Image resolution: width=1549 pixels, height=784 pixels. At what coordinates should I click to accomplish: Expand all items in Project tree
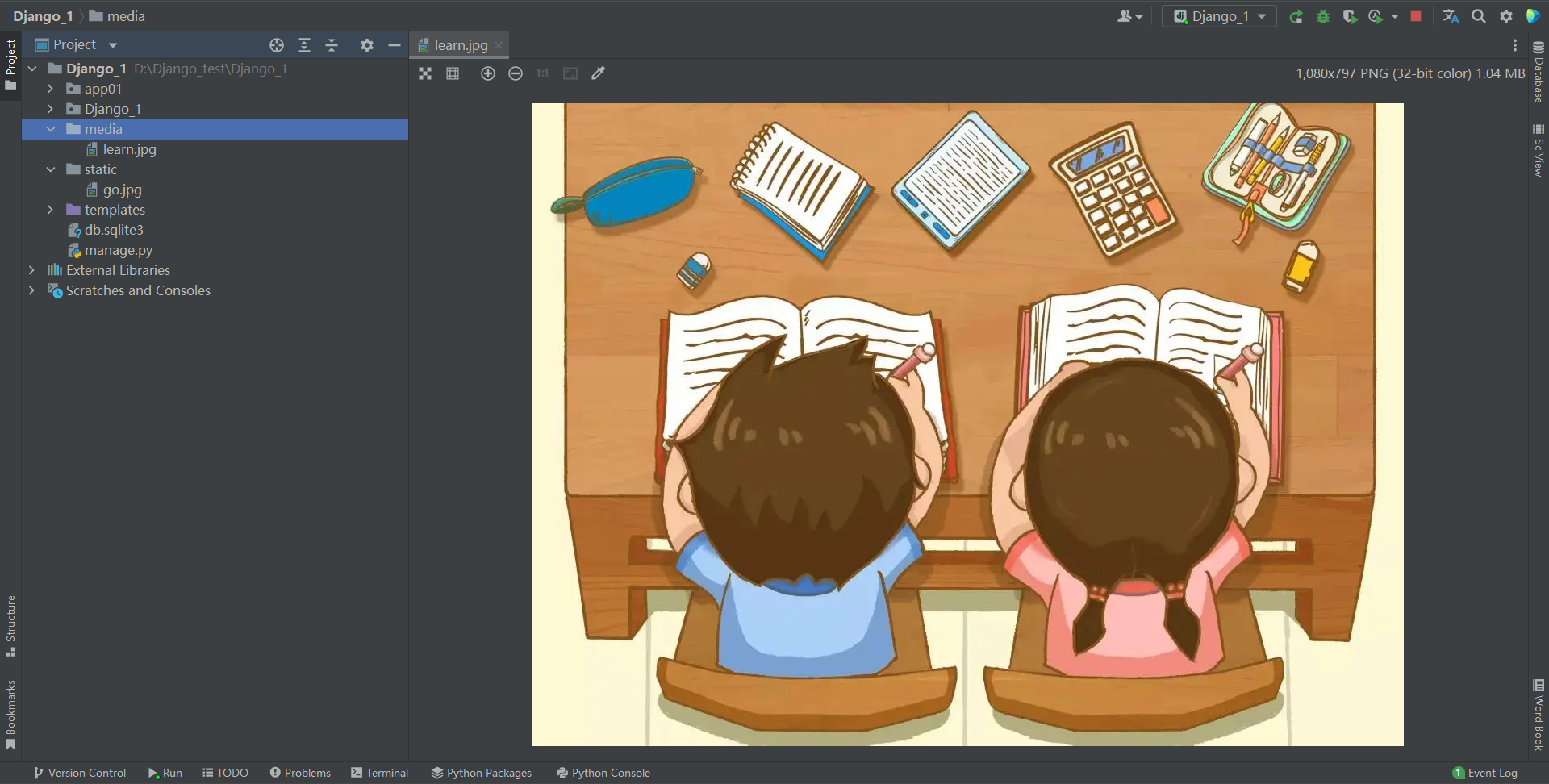(x=304, y=45)
